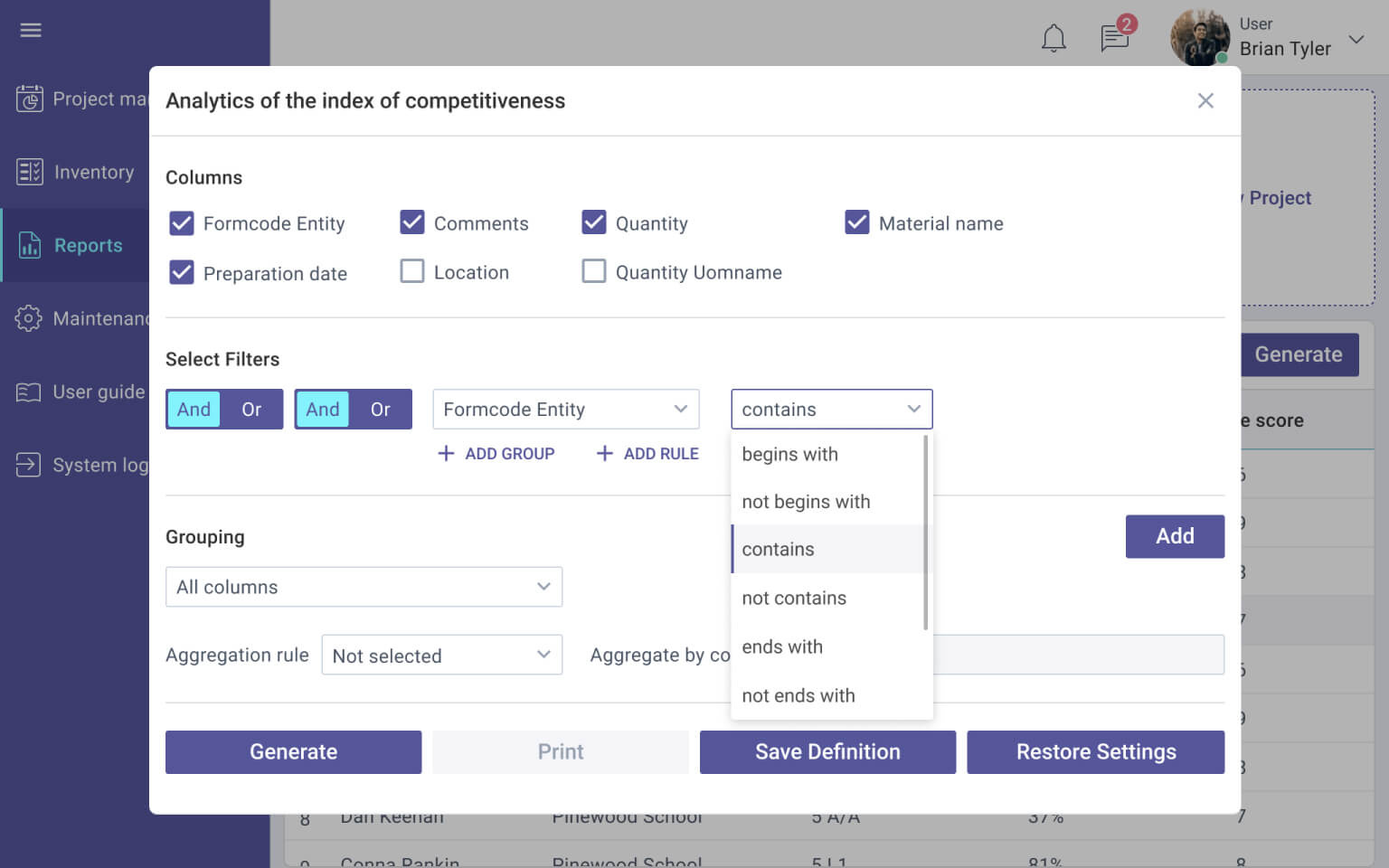Viewport: 1389px width, 868px height.
Task: Open the Aggregation rule dropdown
Action: coord(442,656)
